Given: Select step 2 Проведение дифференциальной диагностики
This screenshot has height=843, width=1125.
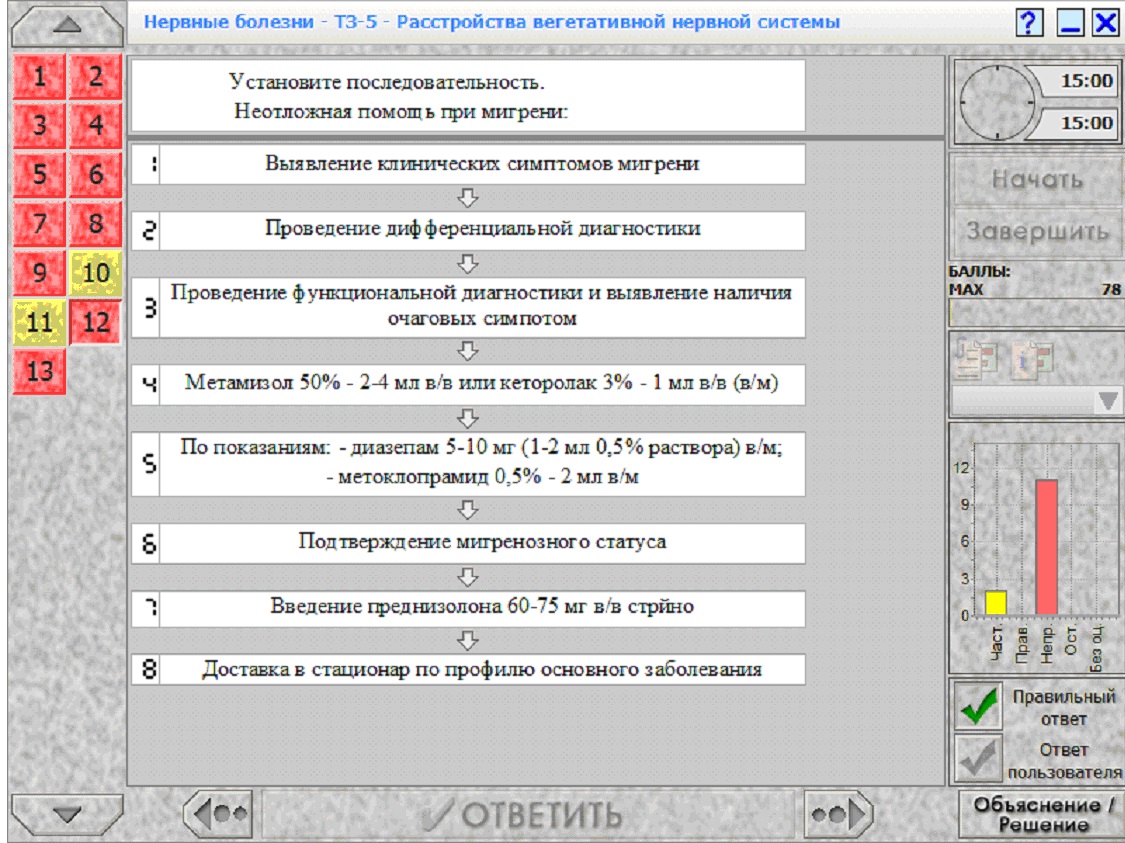Looking at the screenshot, I should 468,230.
